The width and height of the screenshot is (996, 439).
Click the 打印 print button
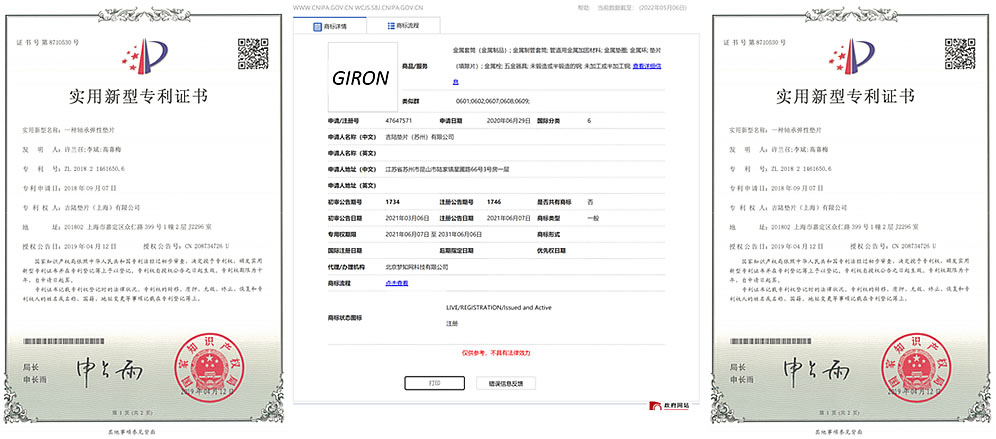pos(434,383)
